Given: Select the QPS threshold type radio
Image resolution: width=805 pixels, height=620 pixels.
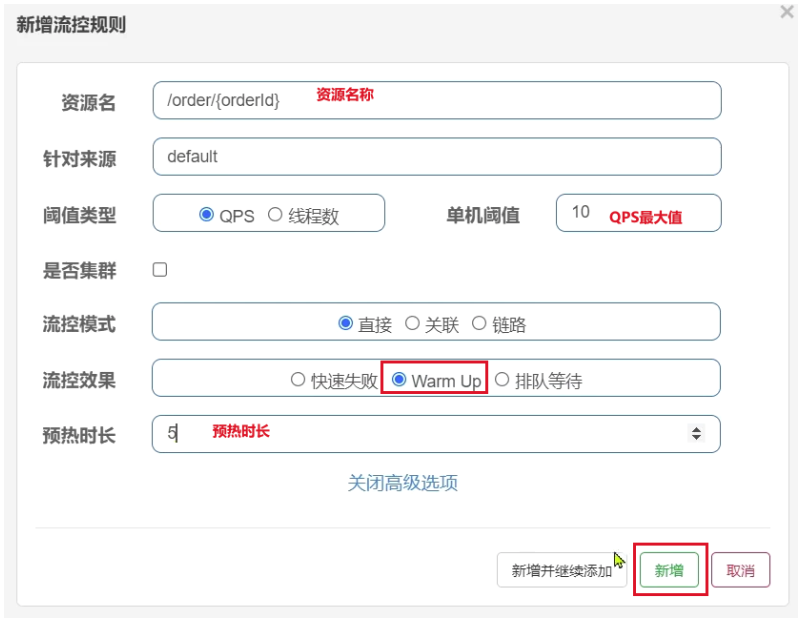Looking at the screenshot, I should coord(206,214).
